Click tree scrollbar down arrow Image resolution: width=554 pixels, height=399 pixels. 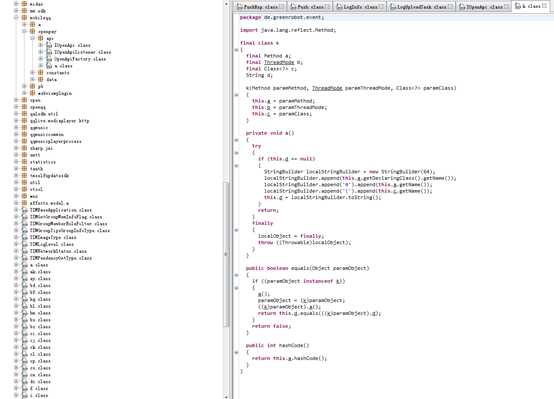coord(226,397)
